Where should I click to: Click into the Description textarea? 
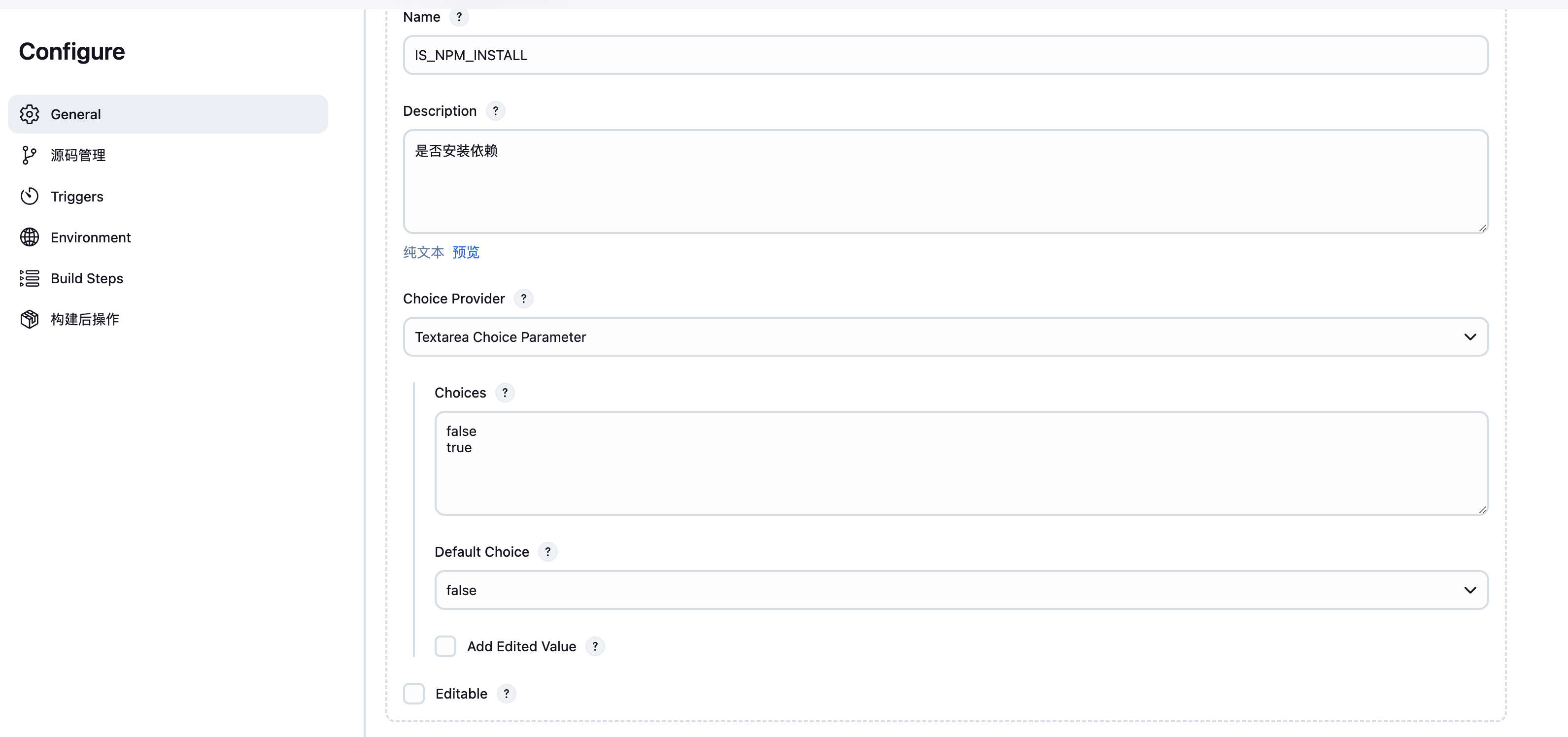pyautogui.click(x=946, y=181)
